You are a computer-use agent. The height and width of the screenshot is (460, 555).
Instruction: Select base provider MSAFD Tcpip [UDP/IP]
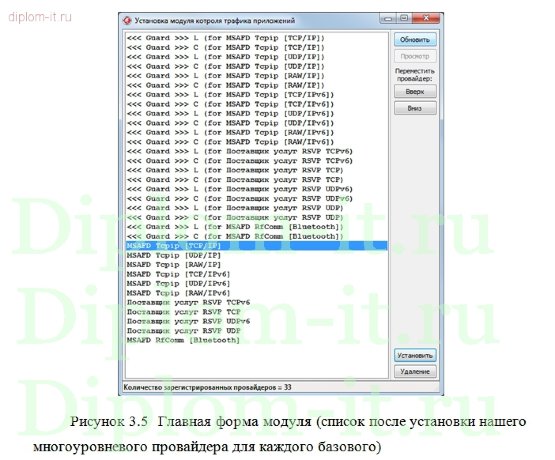tap(256, 255)
